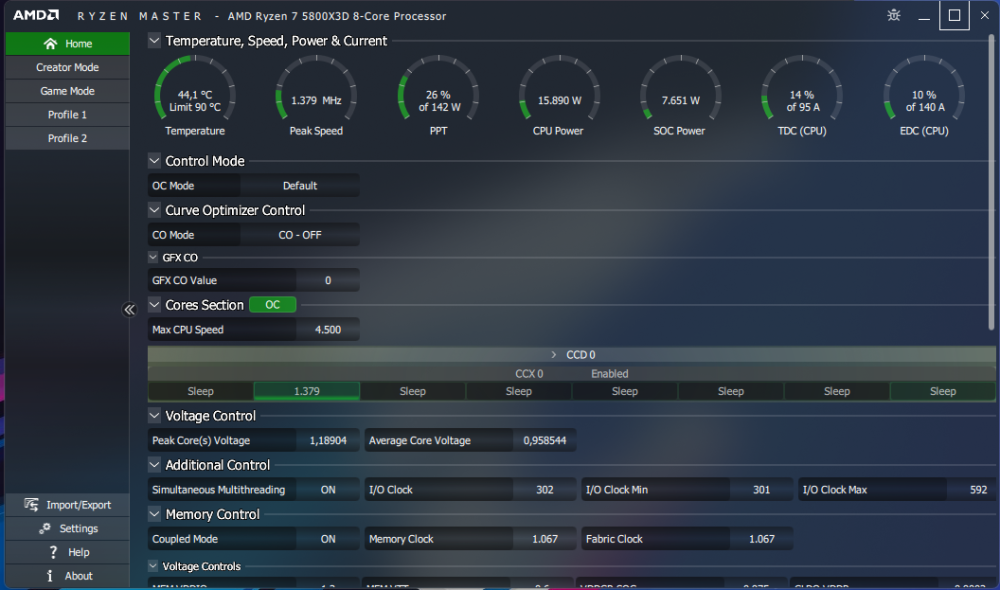Click the Settings gear icon
The height and width of the screenshot is (590, 1000).
45,528
